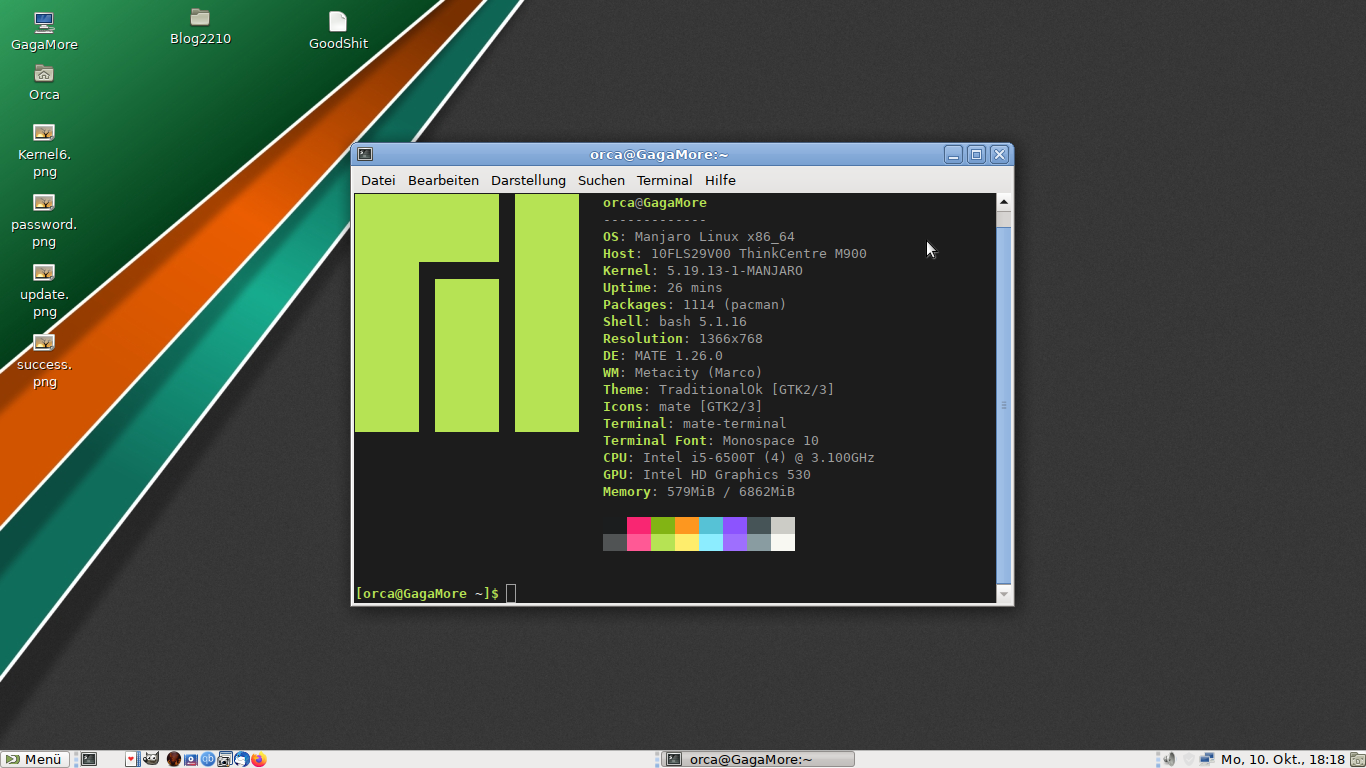Open the Orca home folder icon
The height and width of the screenshot is (768, 1366).
pyautogui.click(x=44, y=83)
